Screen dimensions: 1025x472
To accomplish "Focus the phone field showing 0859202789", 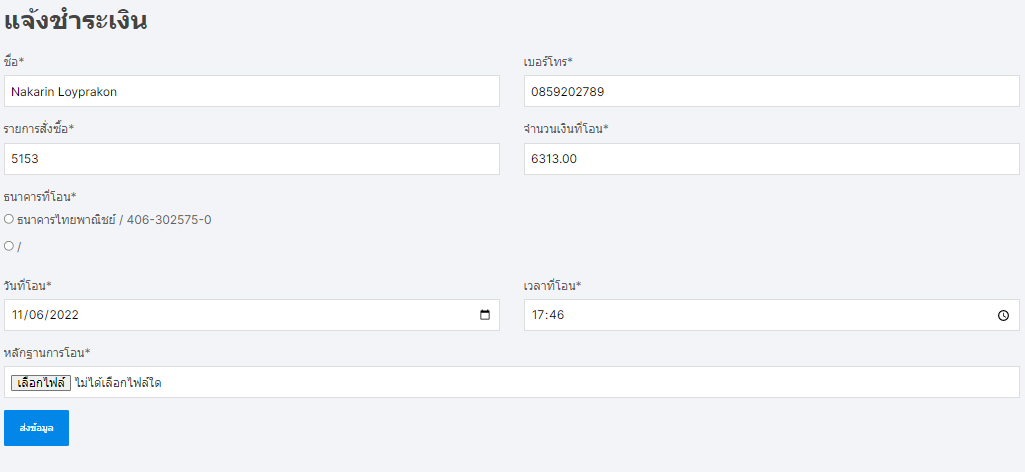I will point(771,92).
